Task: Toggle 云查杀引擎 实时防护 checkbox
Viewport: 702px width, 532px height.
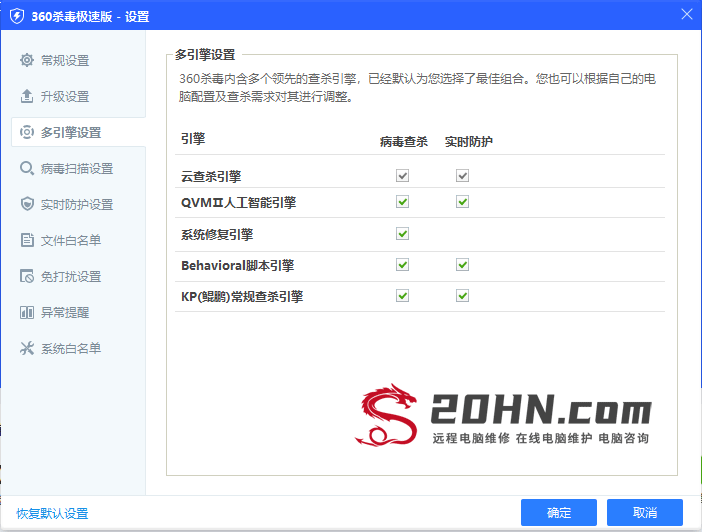Action: click(462, 176)
